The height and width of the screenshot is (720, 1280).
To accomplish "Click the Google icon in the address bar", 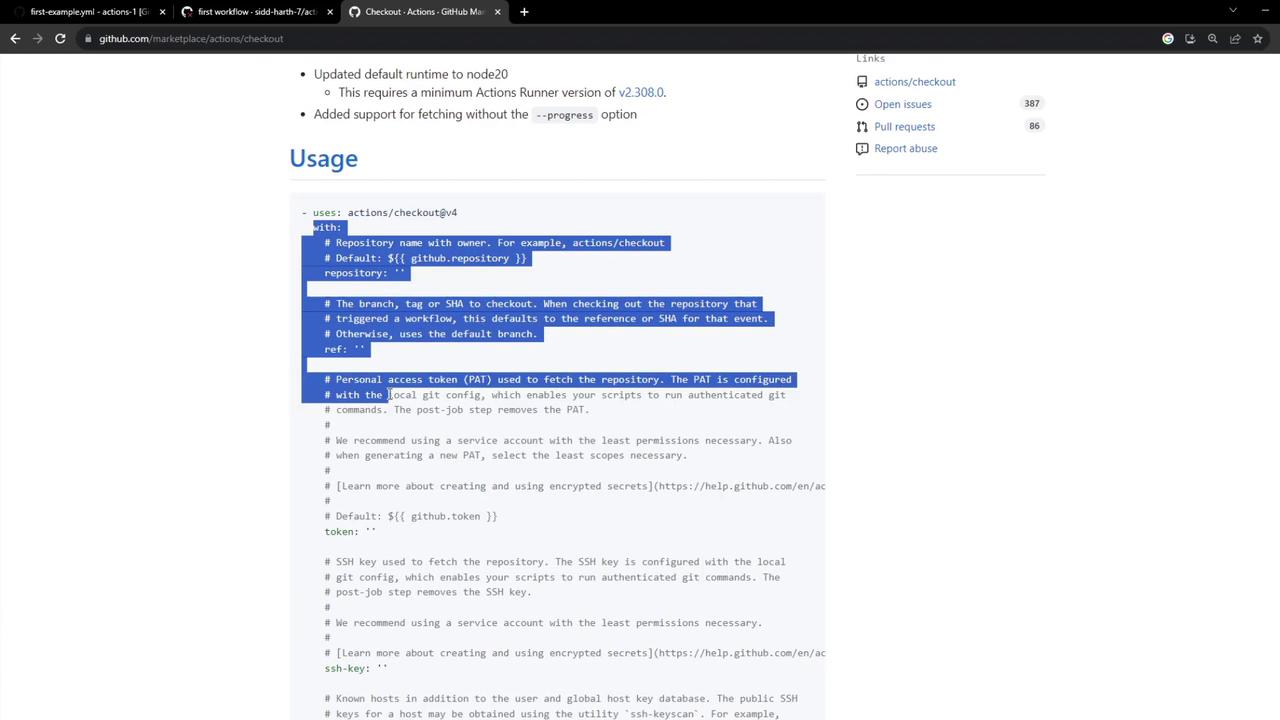I will [1168, 39].
